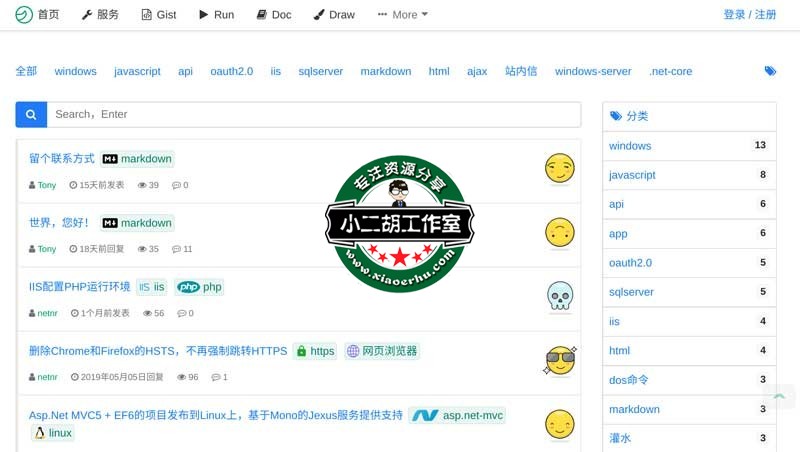
Task: Filter by the oauth2.0 tag
Action: coord(231,72)
